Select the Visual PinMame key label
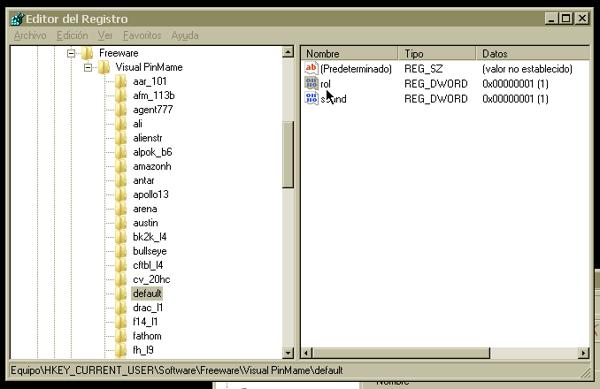The height and width of the screenshot is (389, 600). click(149, 67)
